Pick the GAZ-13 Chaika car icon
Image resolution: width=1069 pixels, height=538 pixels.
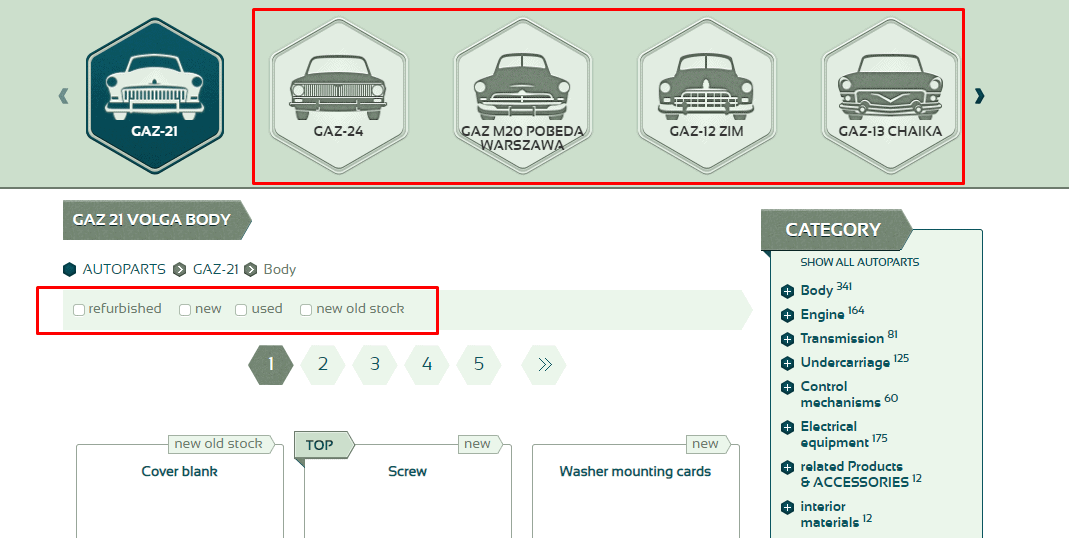[890, 95]
